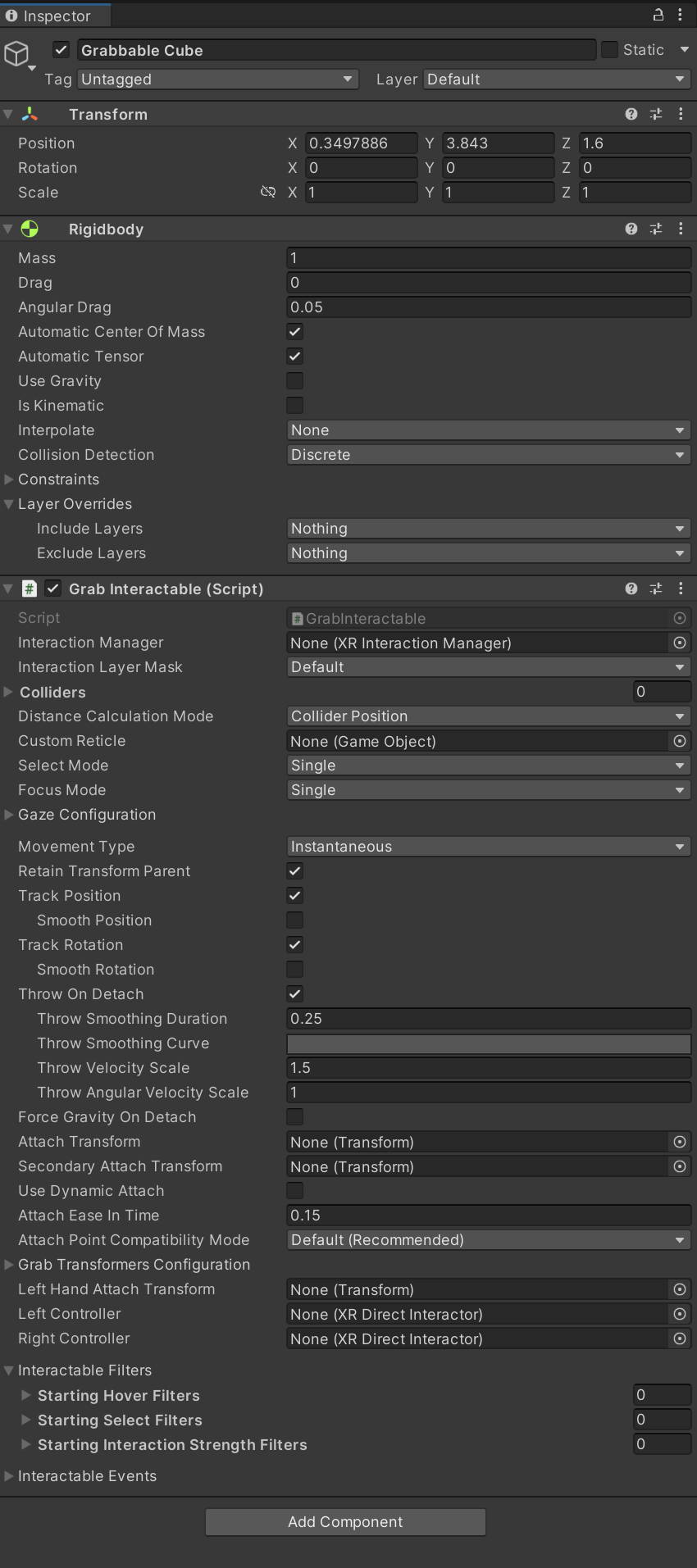
Task: Open the Interpolate dropdown
Action: (x=489, y=430)
